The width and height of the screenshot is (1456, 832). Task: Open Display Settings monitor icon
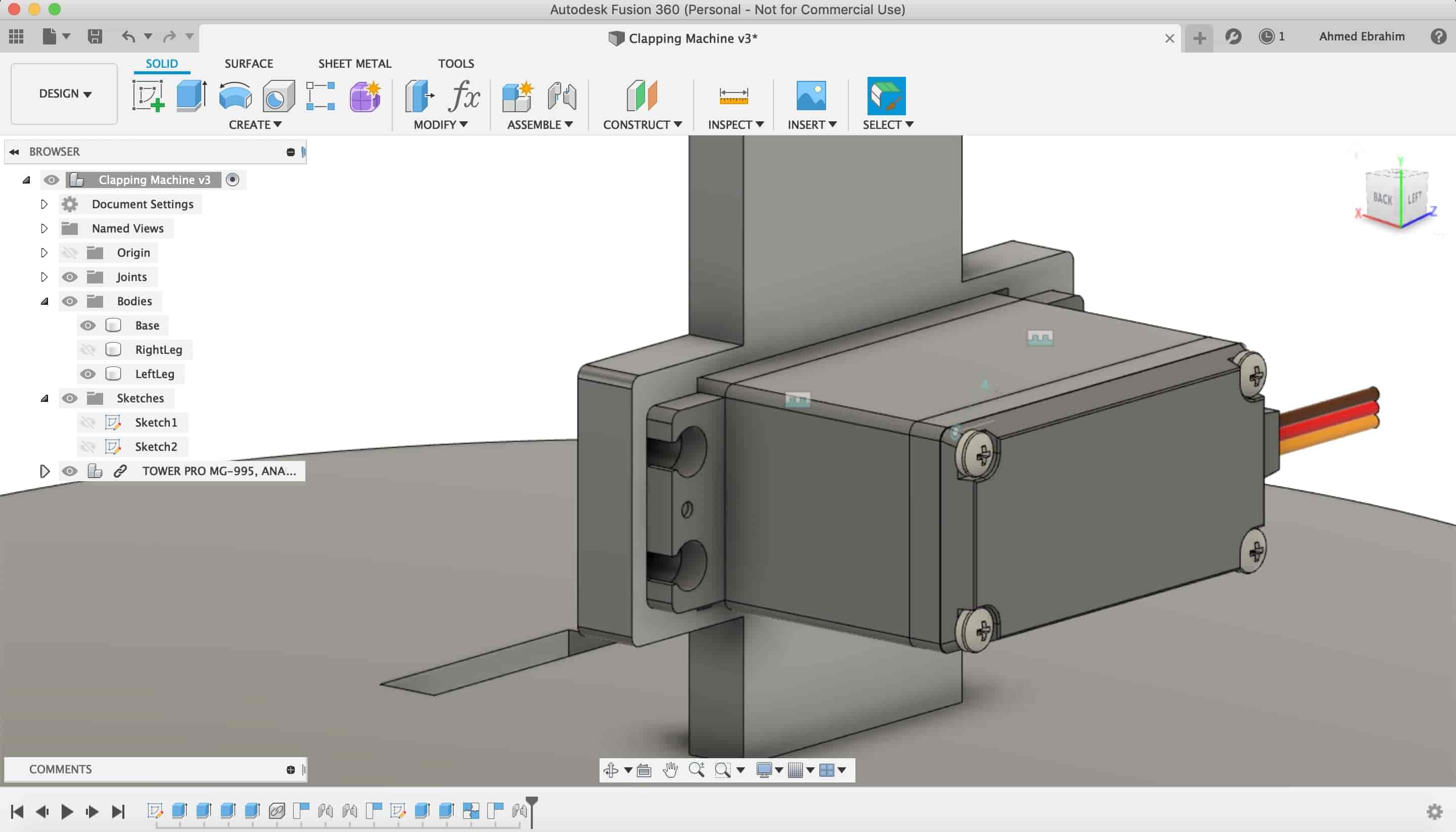pyautogui.click(x=764, y=770)
